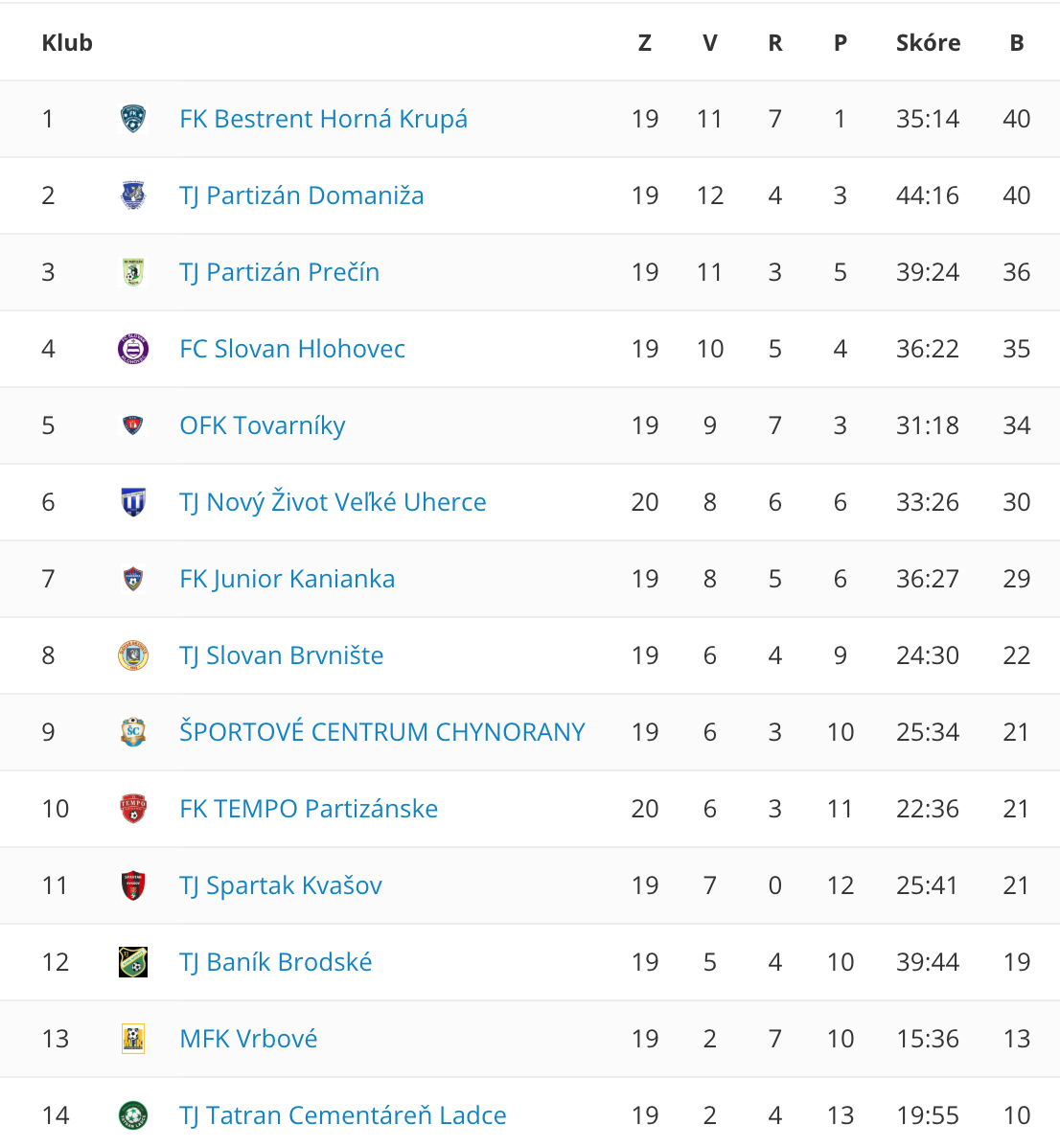Screen dimensions: 1060x1148
Task: Click the FC Slovan Hlohovec purple crest
Action: pos(133,349)
